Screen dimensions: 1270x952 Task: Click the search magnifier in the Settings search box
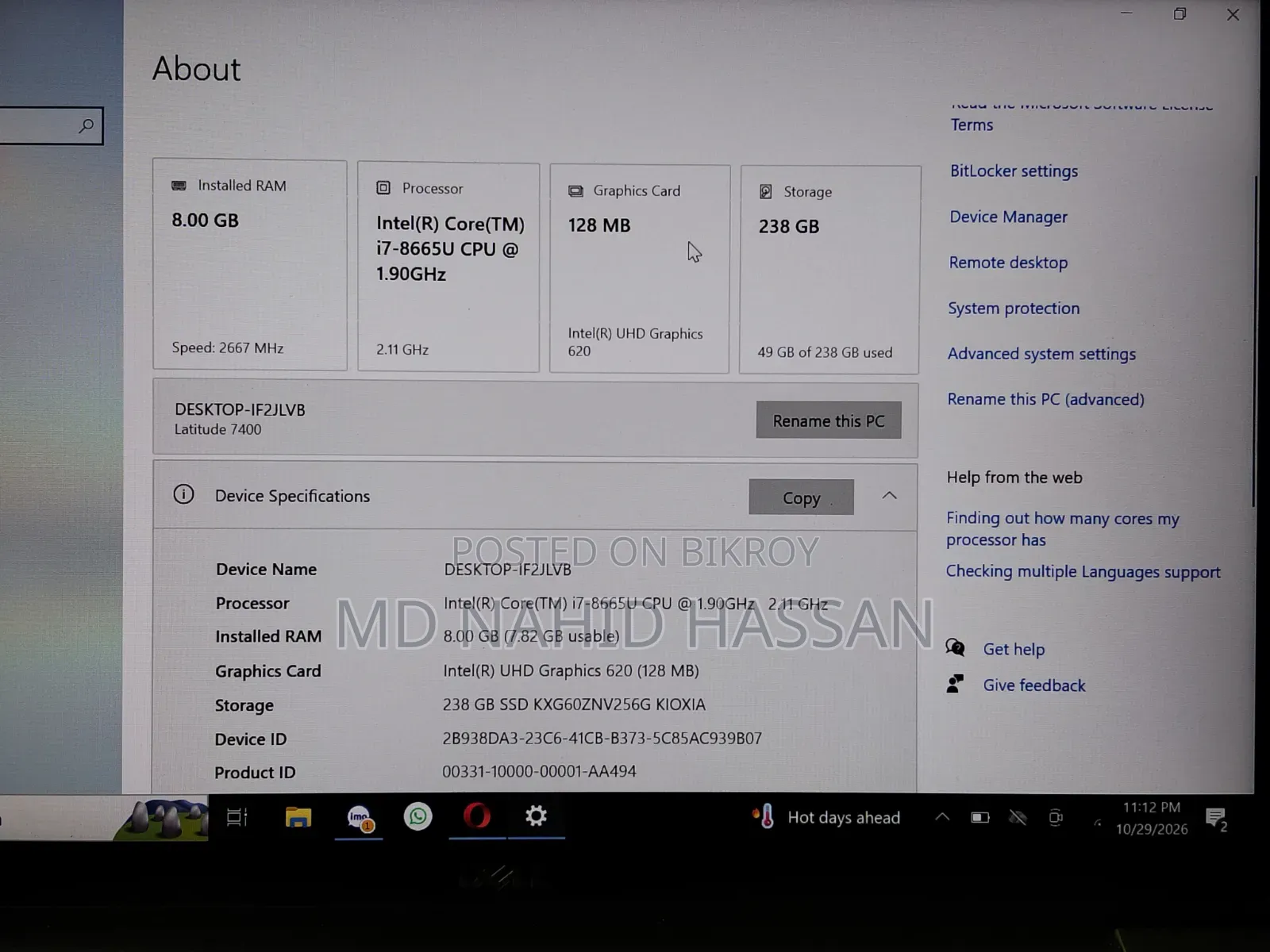(x=87, y=125)
